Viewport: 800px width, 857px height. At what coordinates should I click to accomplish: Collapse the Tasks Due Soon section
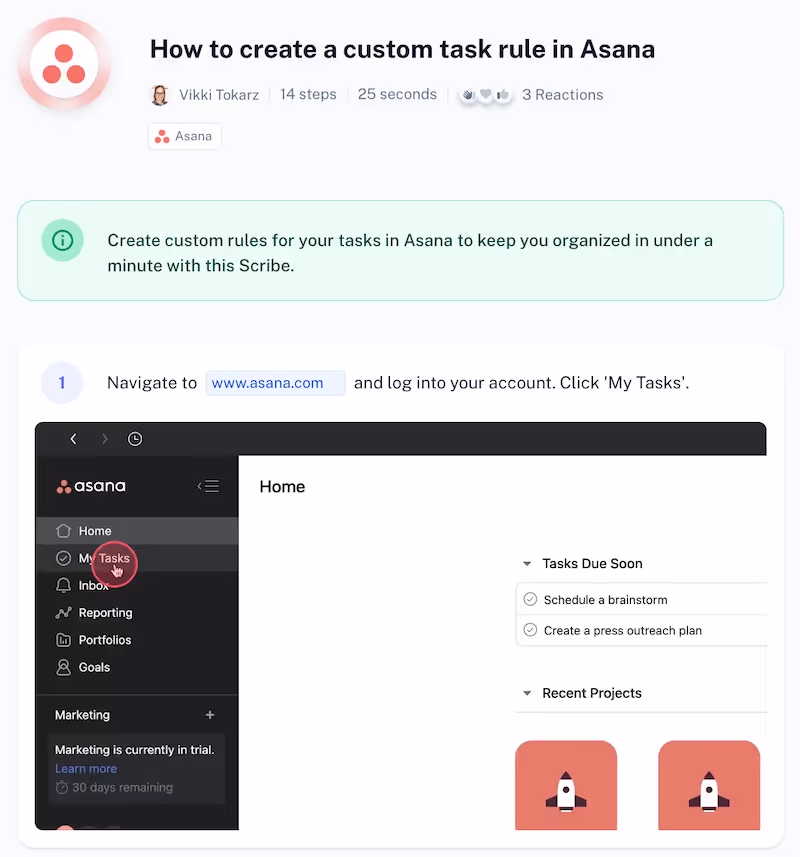[527, 563]
